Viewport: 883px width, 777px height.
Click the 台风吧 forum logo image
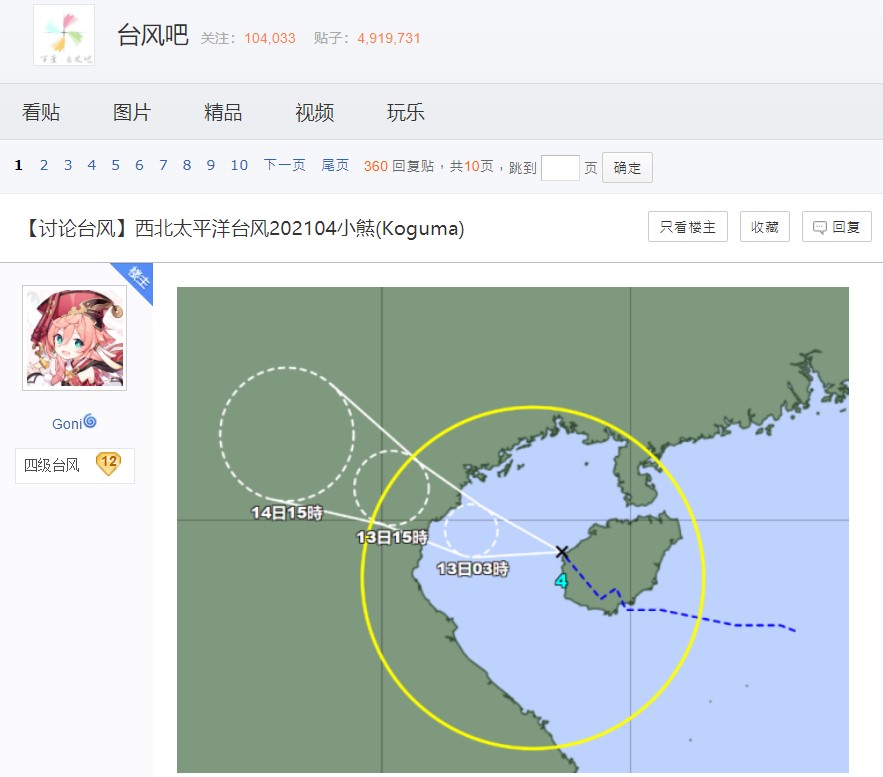64,36
